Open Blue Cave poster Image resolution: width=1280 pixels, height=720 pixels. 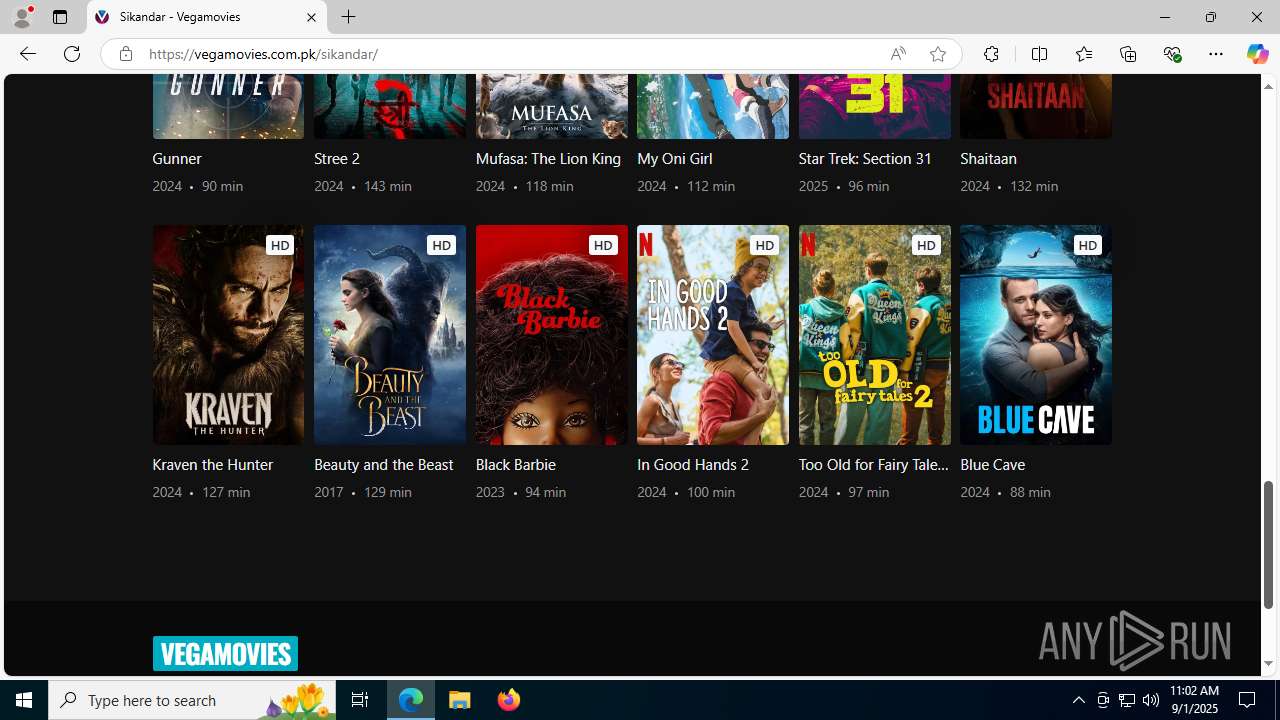1036,335
